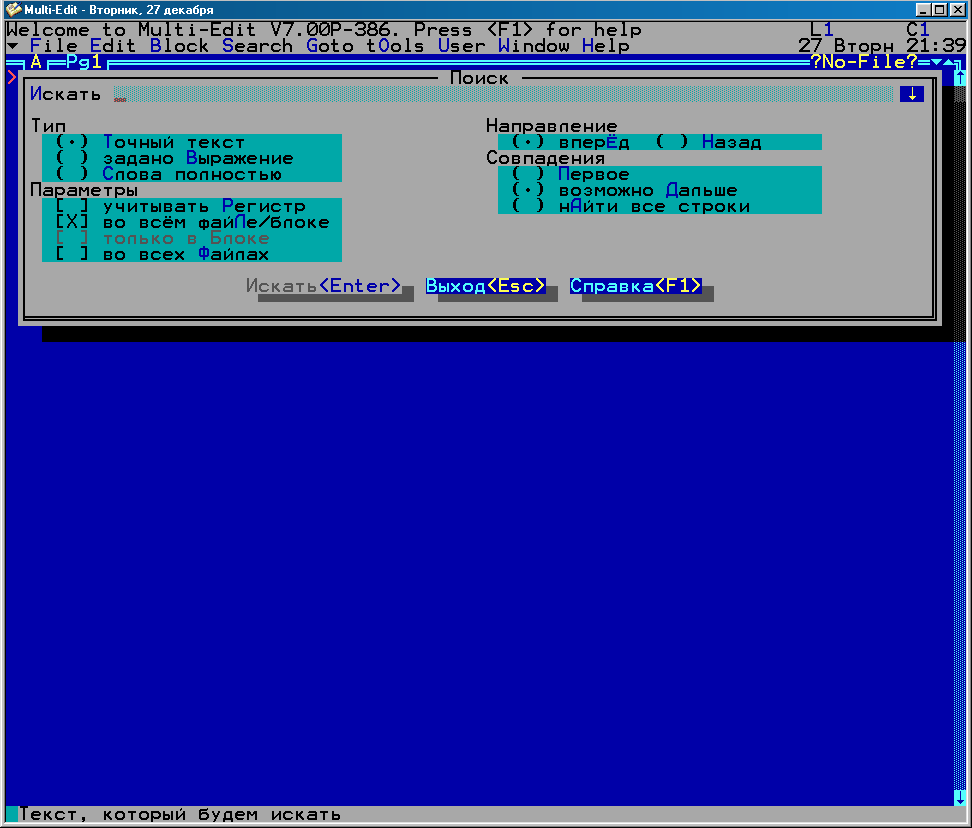Click the 27 Вторн date display

[846, 46]
